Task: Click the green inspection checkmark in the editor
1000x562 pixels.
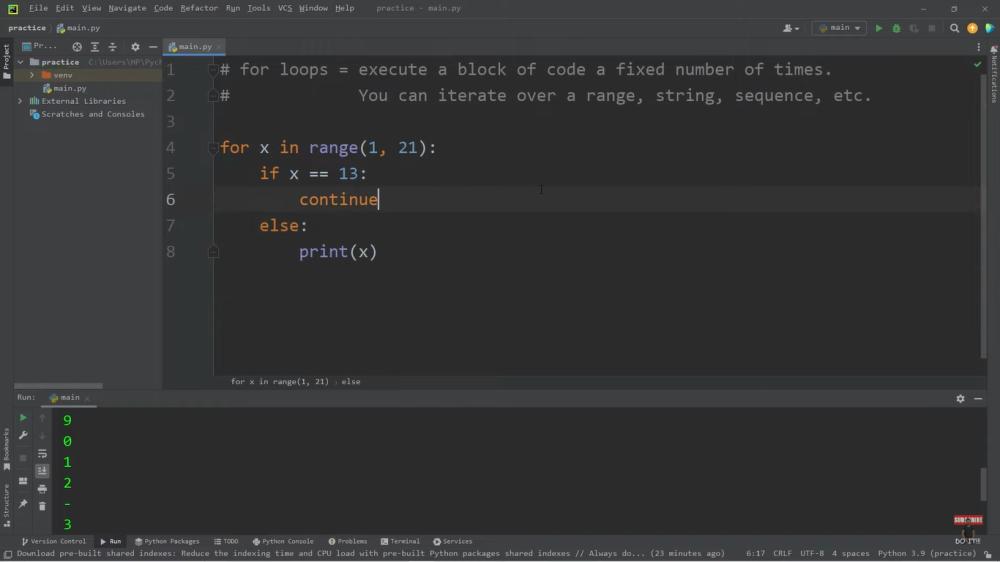Action: tap(977, 64)
